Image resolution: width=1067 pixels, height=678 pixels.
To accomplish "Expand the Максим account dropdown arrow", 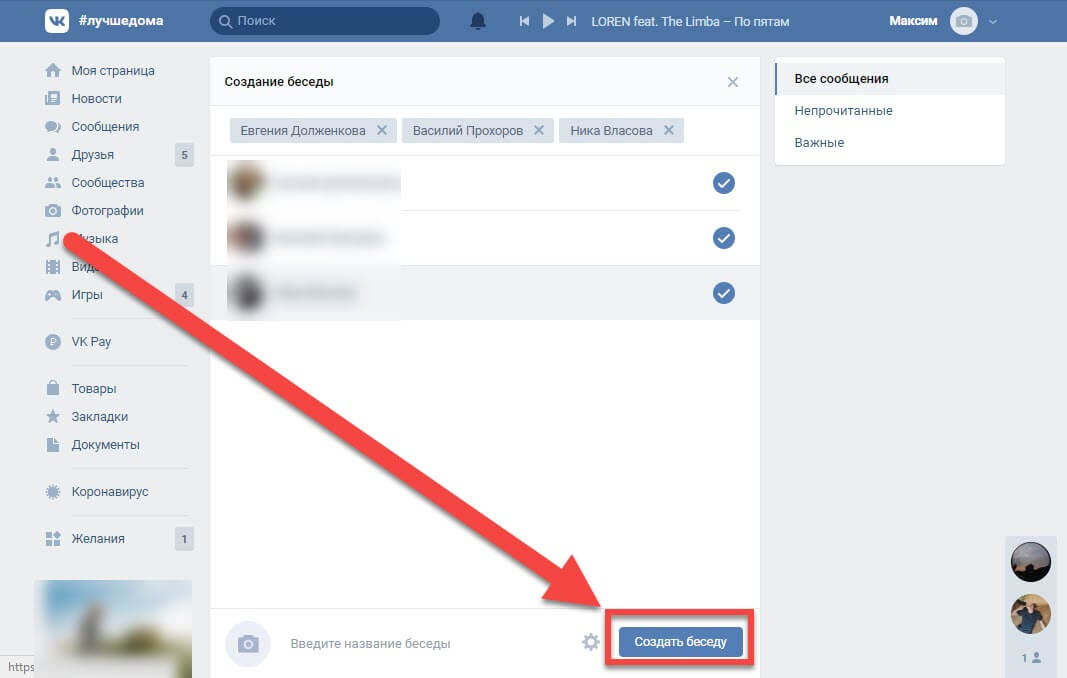I will tap(993, 22).
